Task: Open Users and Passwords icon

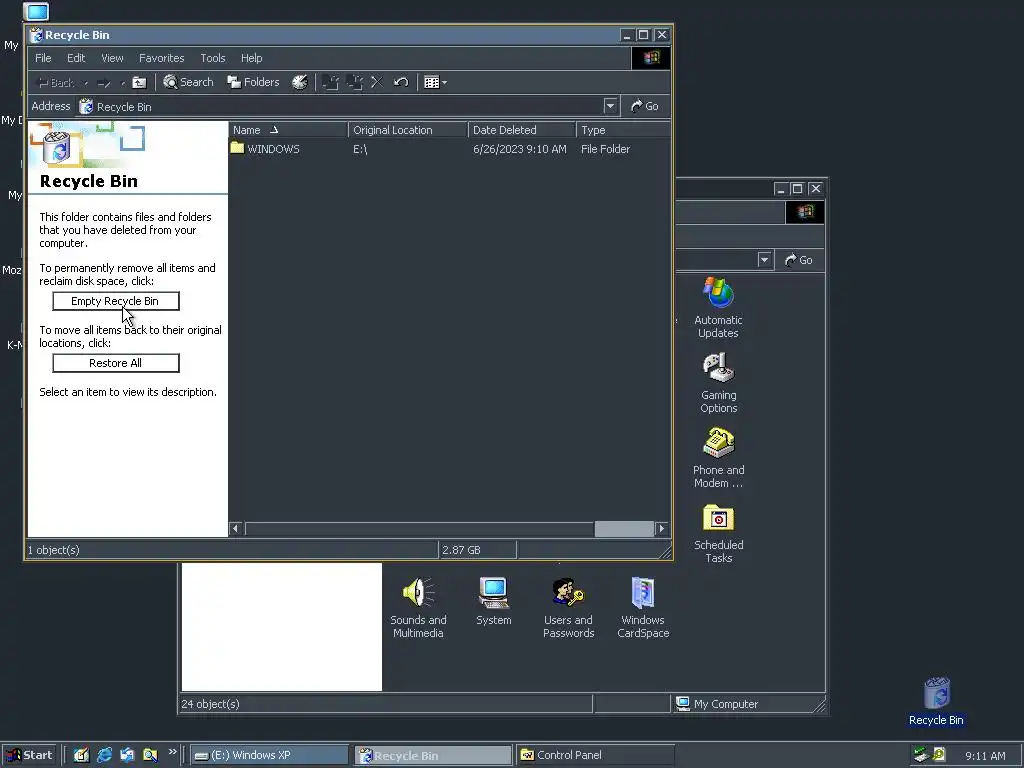Action: pyautogui.click(x=568, y=607)
